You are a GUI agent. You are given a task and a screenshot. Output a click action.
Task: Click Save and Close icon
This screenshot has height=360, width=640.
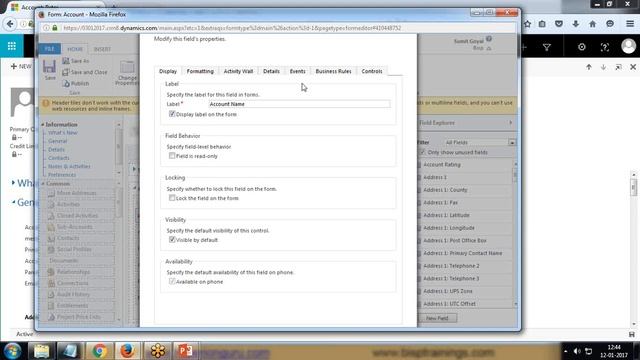pos(66,72)
